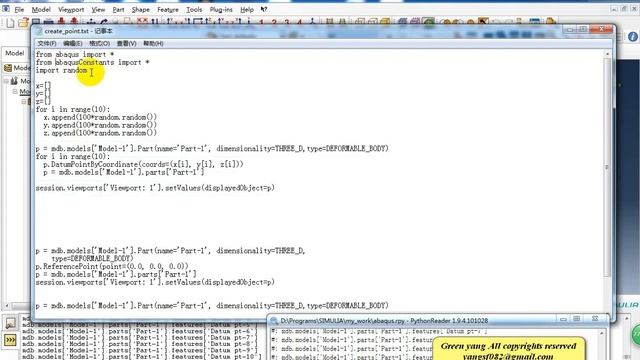The height and width of the screenshot is (360, 640).
Task: Restore the Abaqus main window
Action: (624, 8)
